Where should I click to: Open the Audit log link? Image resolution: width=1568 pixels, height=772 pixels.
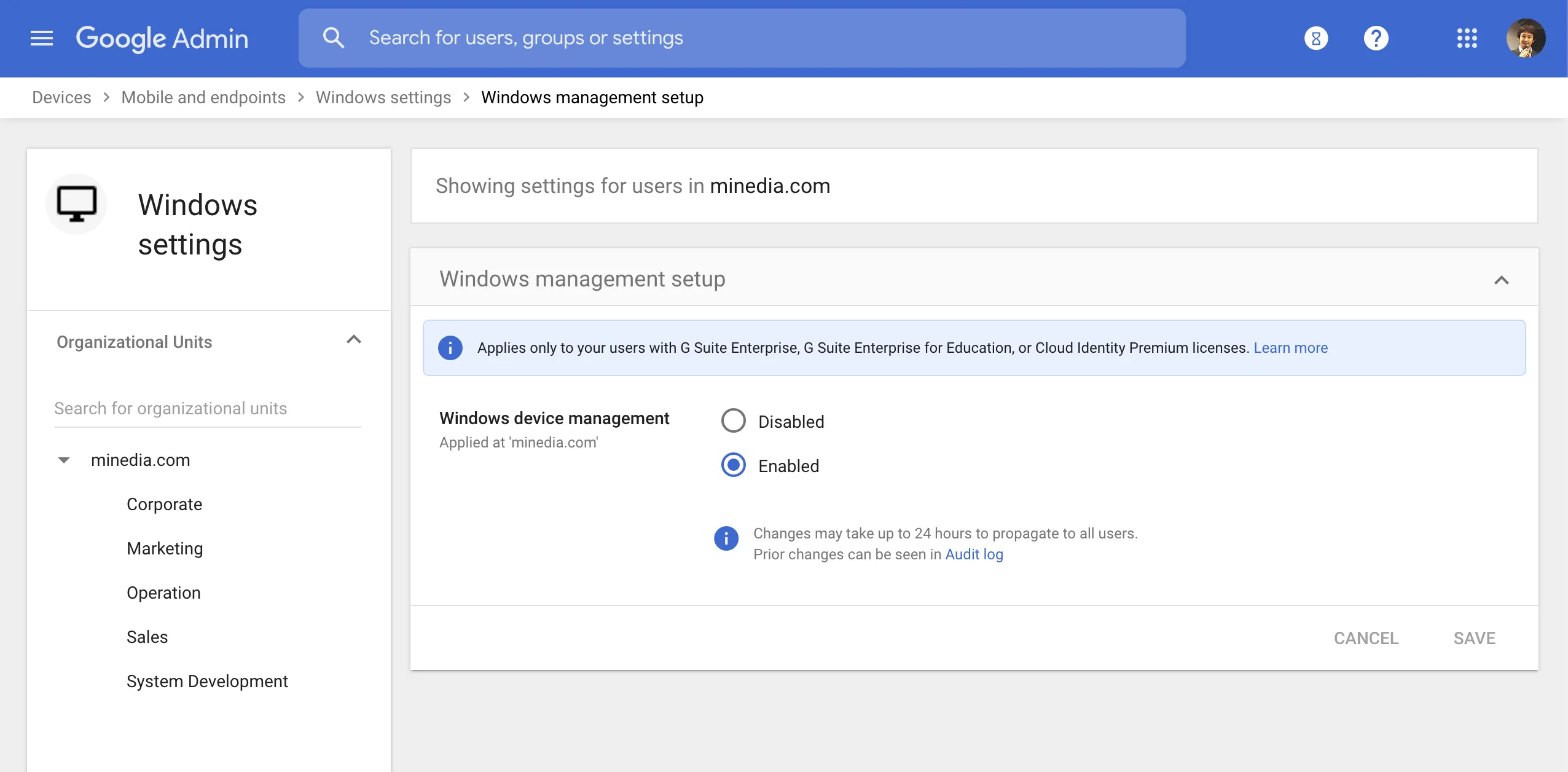coord(974,554)
